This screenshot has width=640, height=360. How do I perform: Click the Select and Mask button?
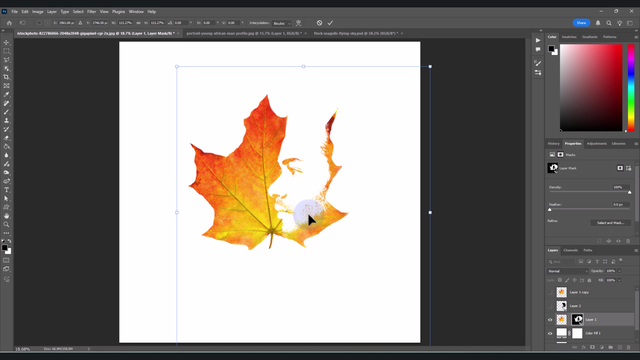click(610, 223)
